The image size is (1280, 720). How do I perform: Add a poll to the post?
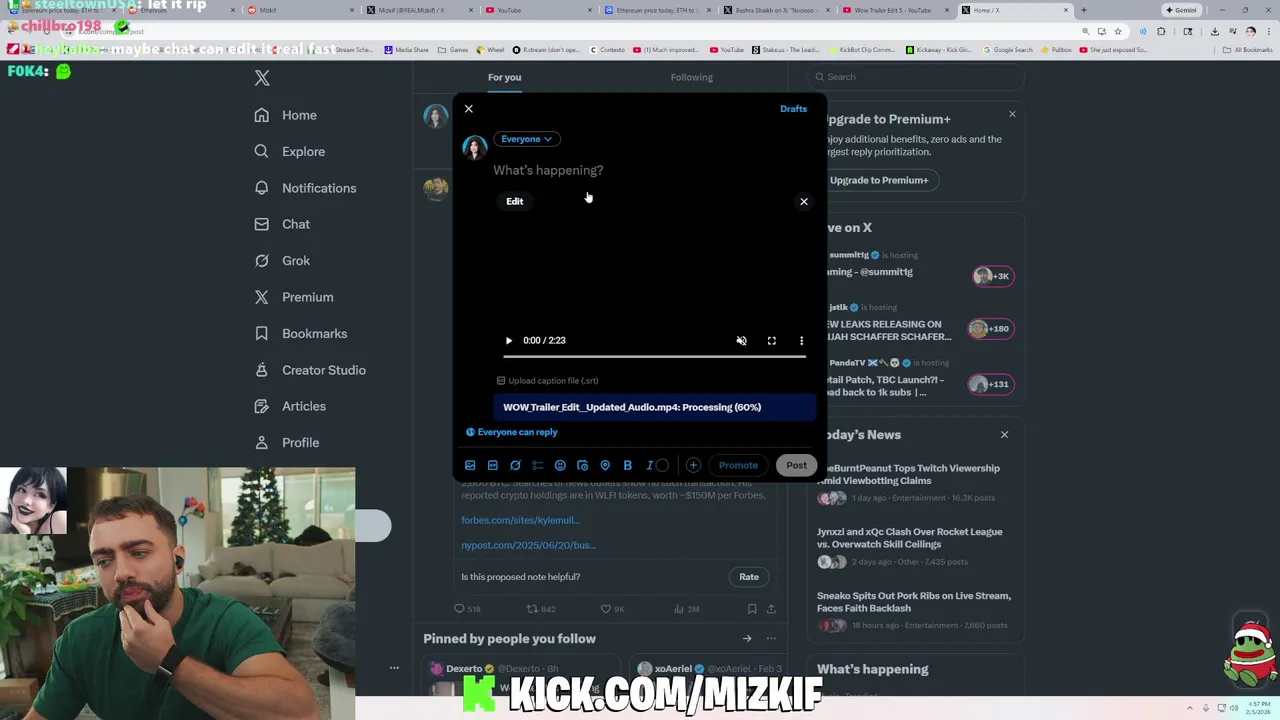tap(538, 465)
